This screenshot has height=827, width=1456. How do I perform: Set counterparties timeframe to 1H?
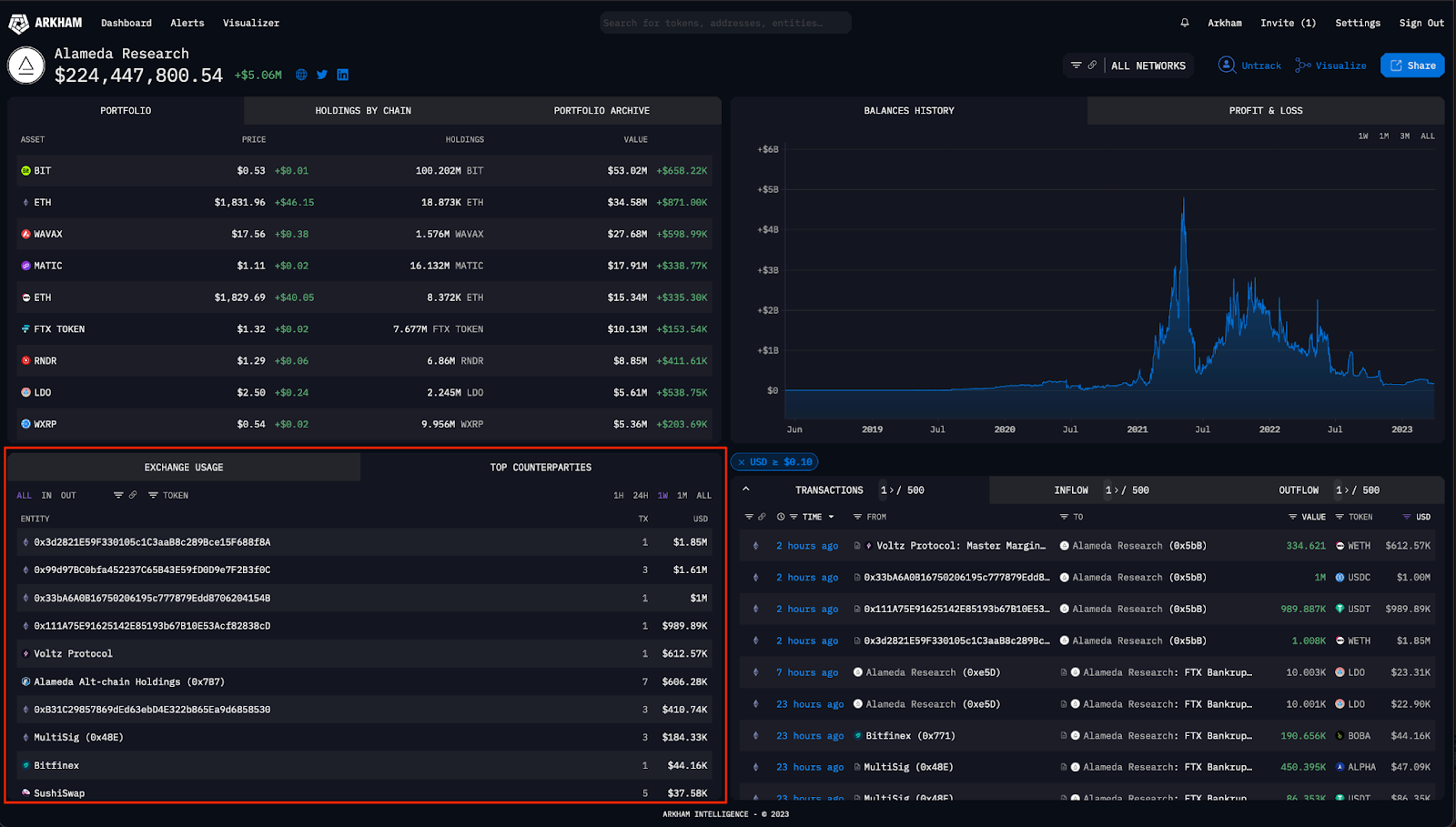coord(619,496)
